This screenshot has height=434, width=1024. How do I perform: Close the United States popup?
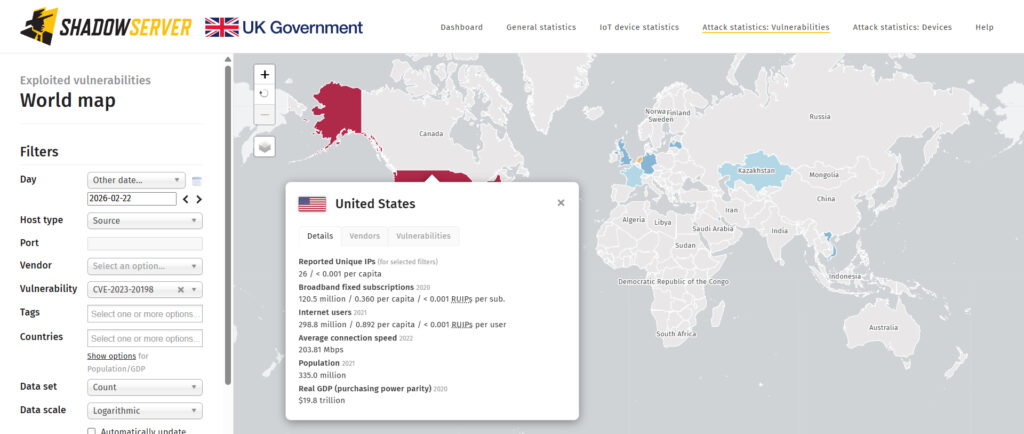pos(561,203)
